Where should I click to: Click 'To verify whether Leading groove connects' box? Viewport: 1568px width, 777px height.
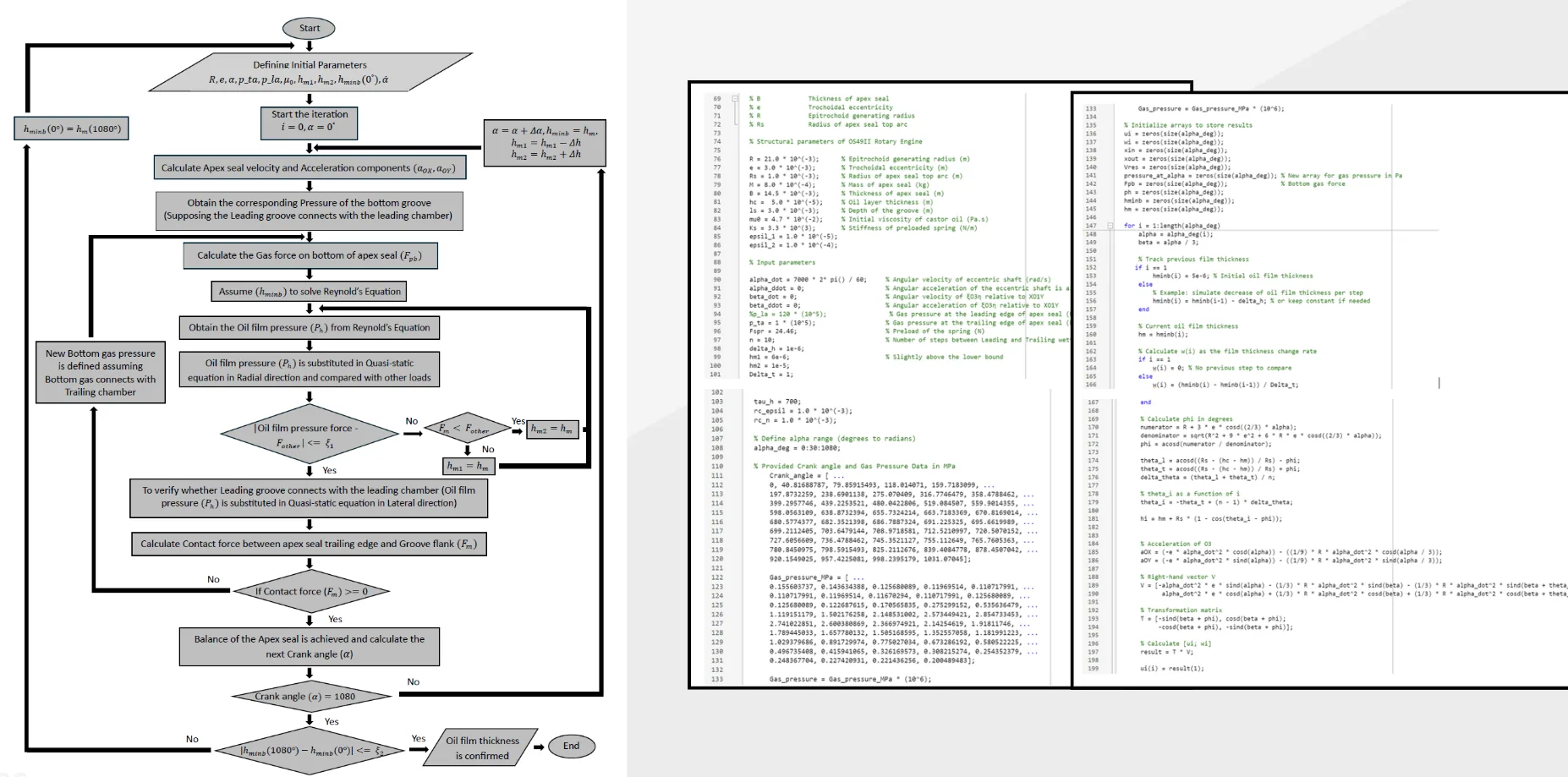pyautogui.click(x=309, y=497)
